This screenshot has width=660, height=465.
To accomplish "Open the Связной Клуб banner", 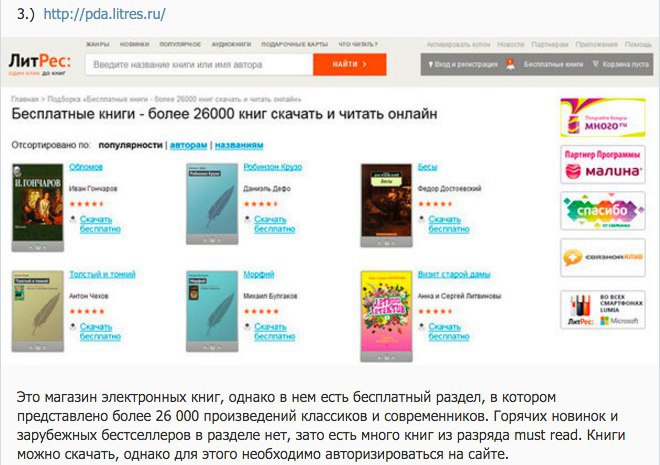I will [x=602, y=258].
